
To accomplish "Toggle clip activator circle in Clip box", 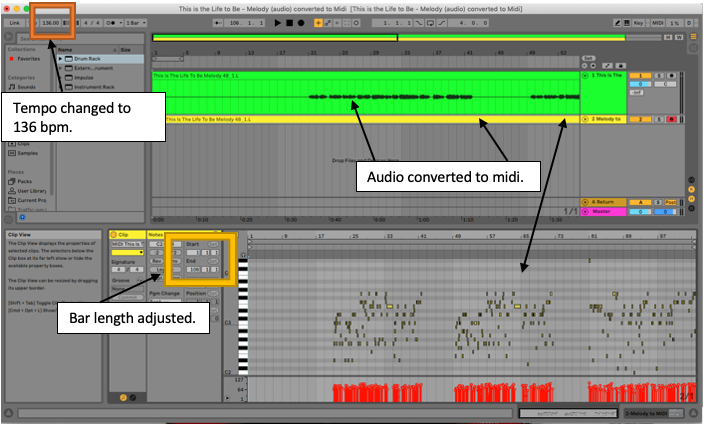I will click(x=114, y=235).
